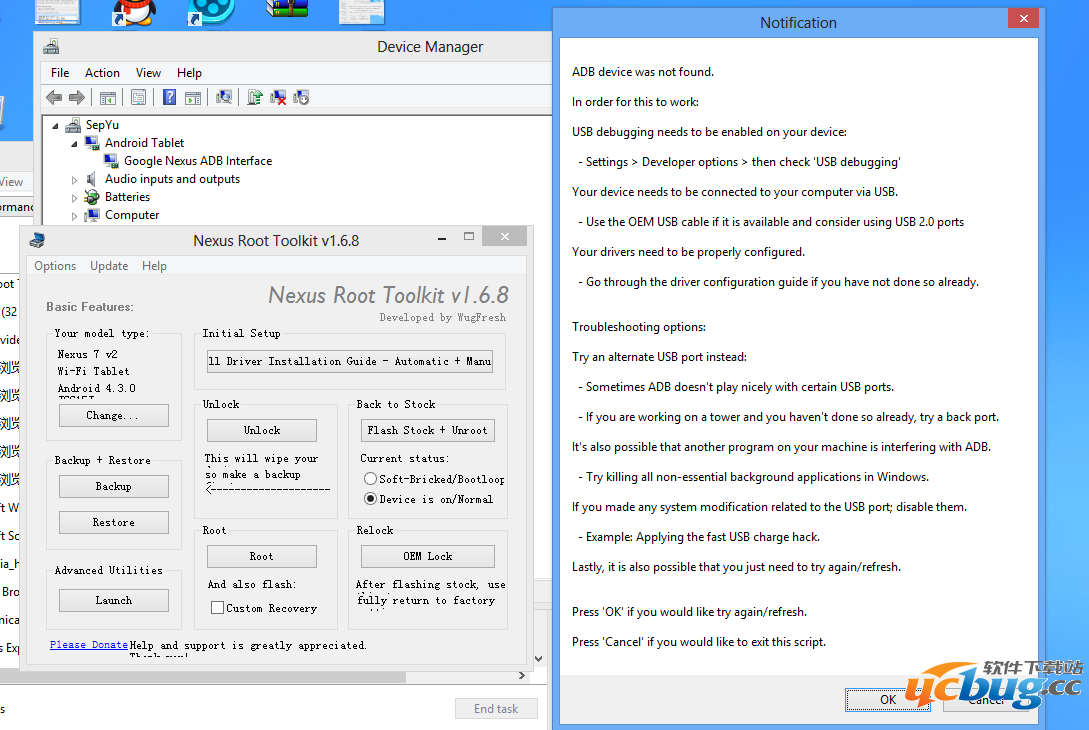The image size is (1089, 730).
Task: Open Device Manager Help with the question mark icon
Action: point(171,96)
